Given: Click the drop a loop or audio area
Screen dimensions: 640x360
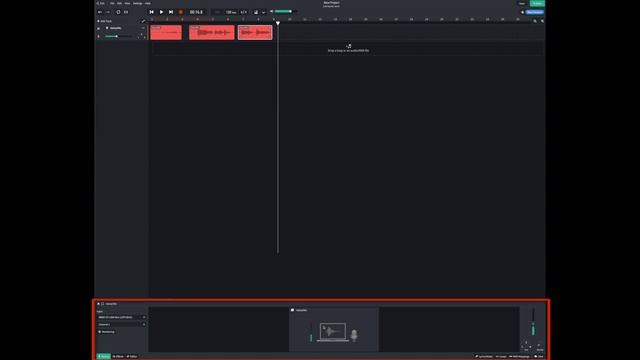Looking at the screenshot, I should 348,48.
